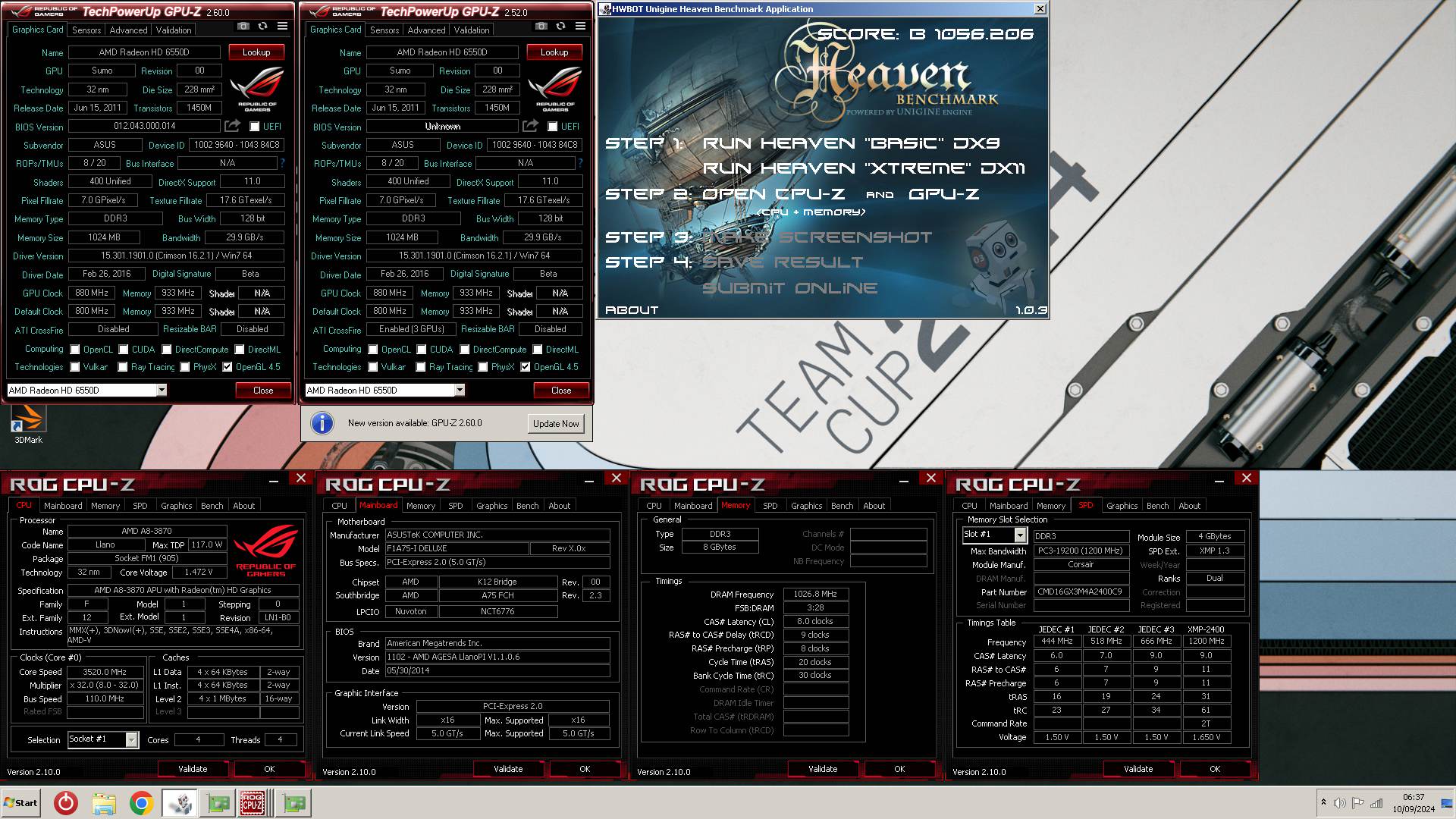
Task: Click Submit Online in Heaven Benchmark
Action: (x=789, y=288)
